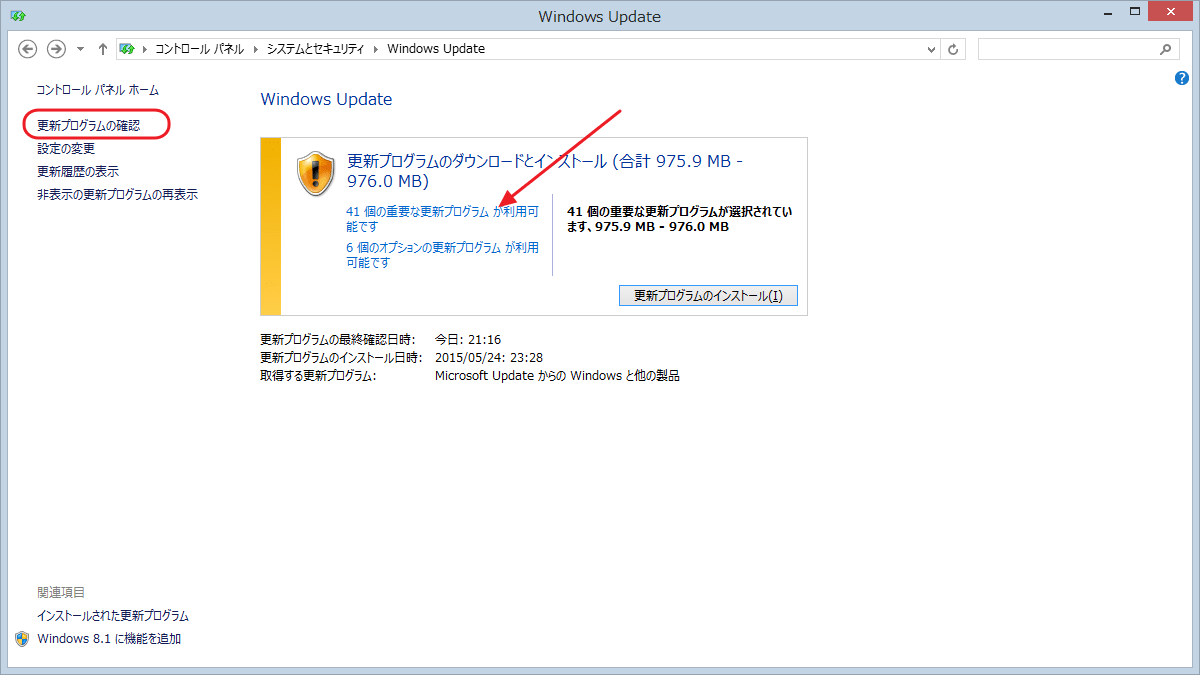Open 設定の変更 in left sidebar
This screenshot has height=675, width=1200.
66,148
